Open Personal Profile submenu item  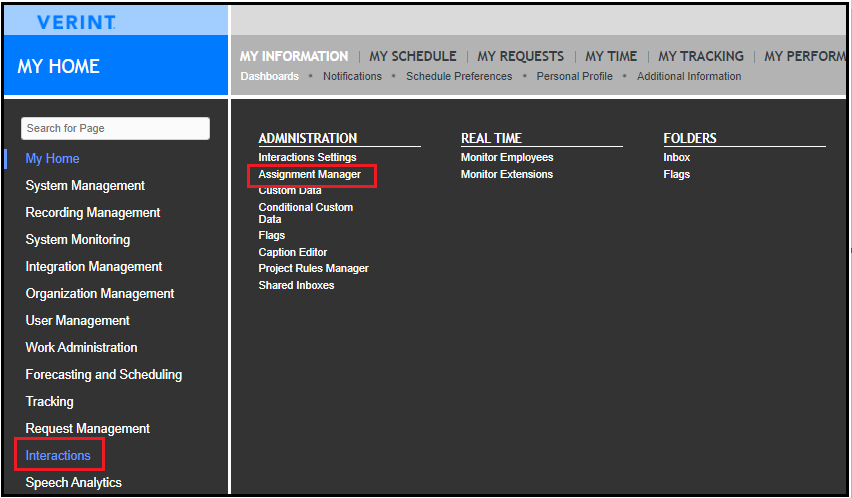pos(574,77)
